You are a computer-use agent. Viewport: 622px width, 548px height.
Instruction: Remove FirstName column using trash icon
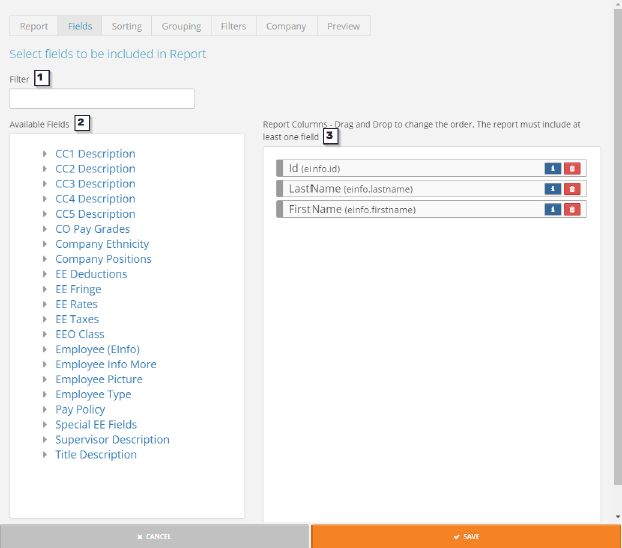point(571,209)
